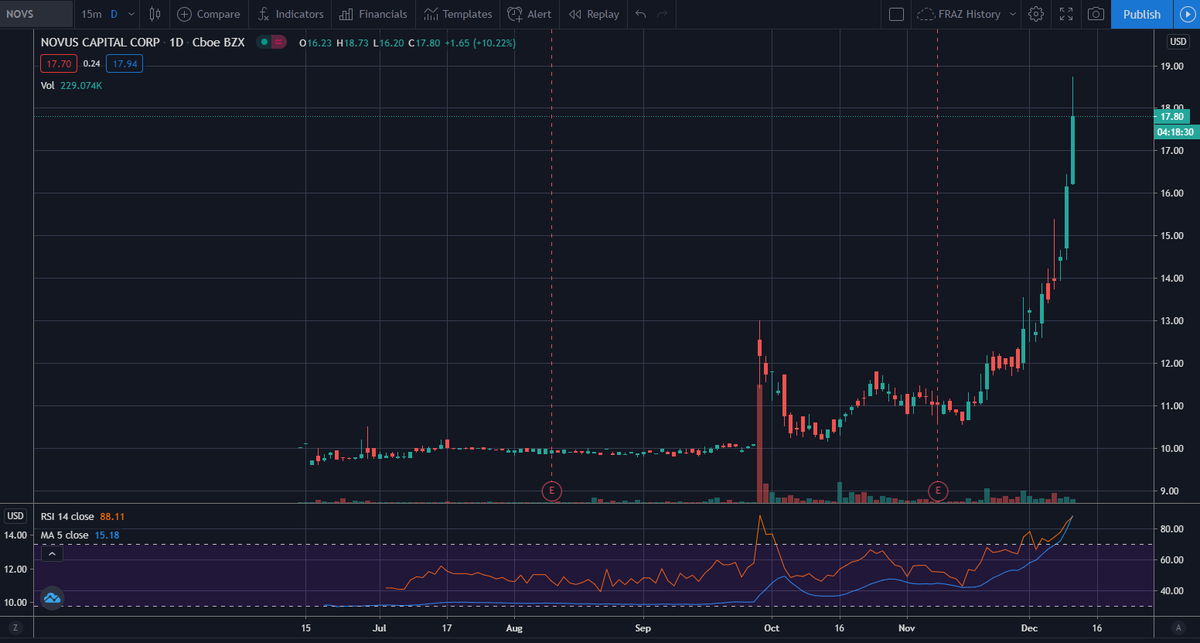Click the Oct label on the time axis
This screenshot has width=1200, height=643.
point(770,628)
